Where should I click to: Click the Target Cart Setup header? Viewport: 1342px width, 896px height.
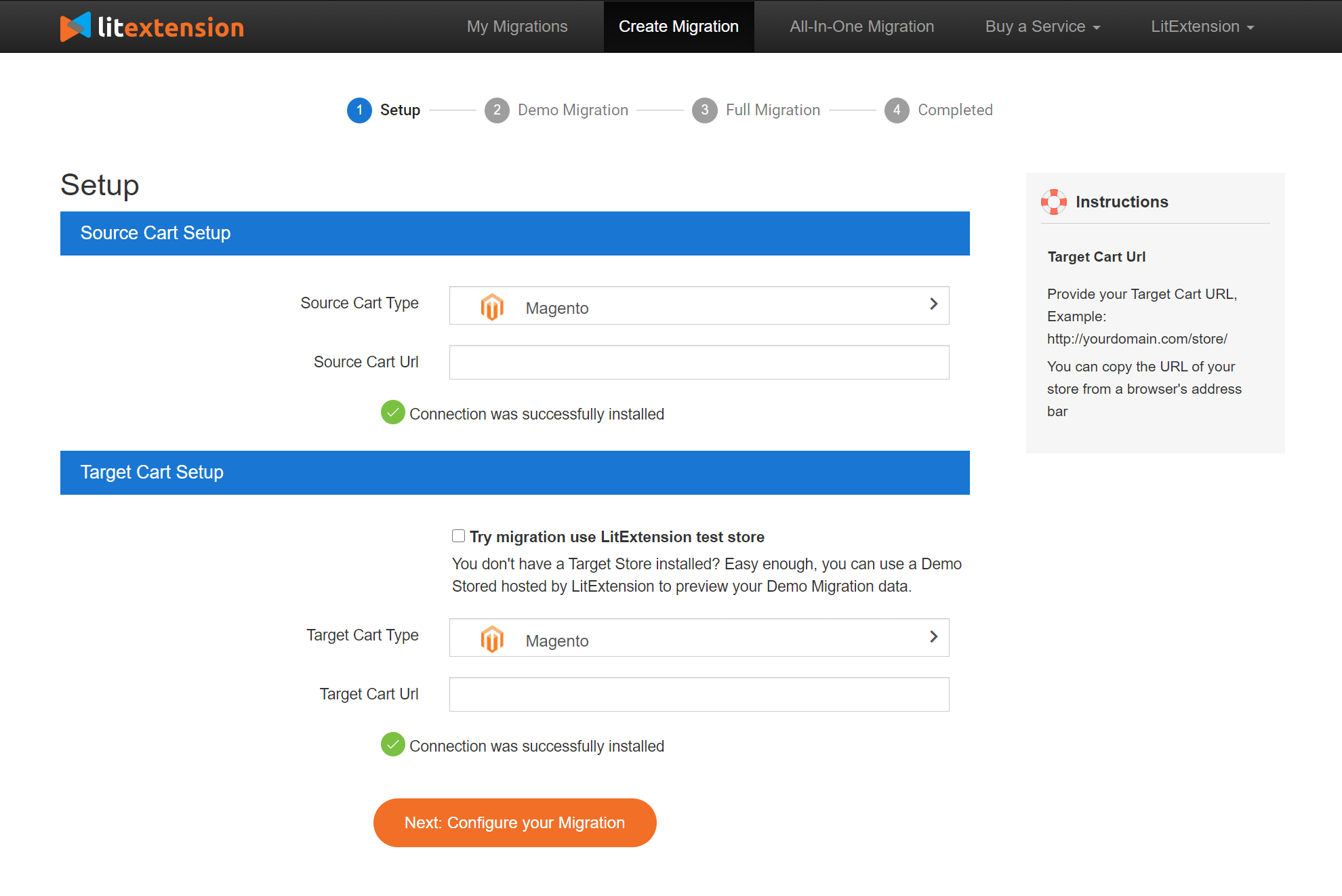tap(514, 472)
